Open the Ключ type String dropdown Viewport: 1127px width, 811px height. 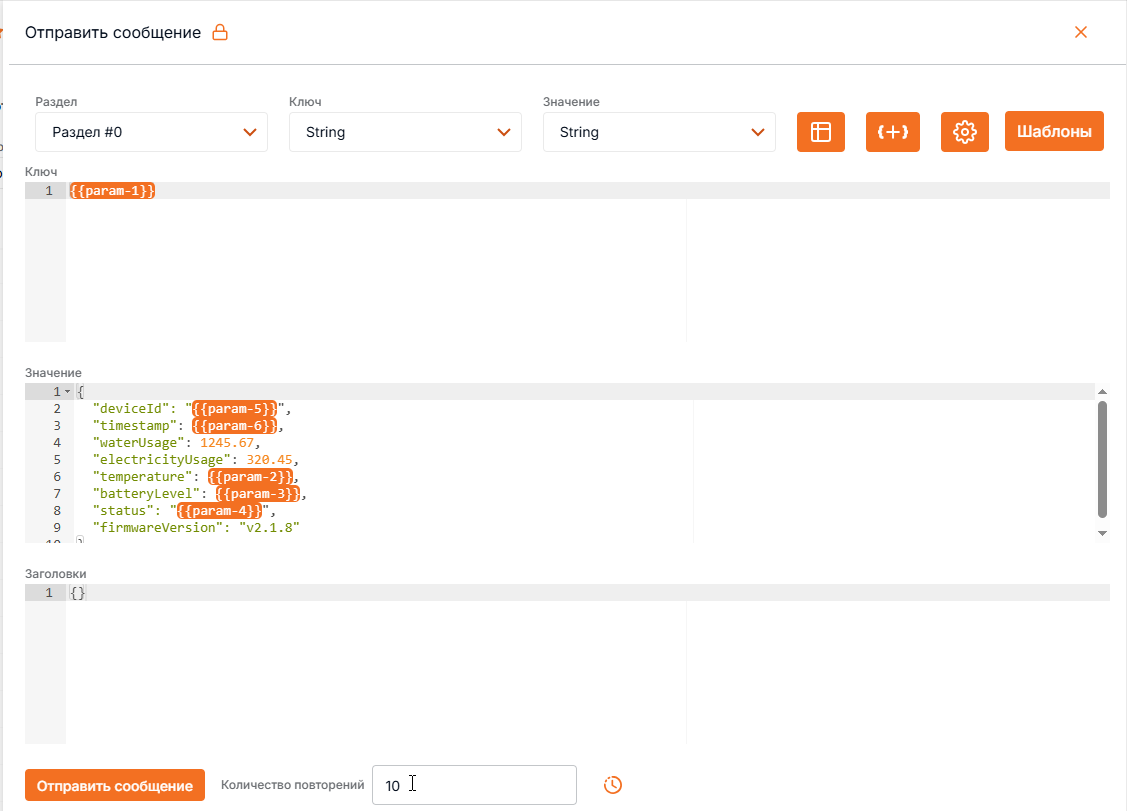[405, 132]
